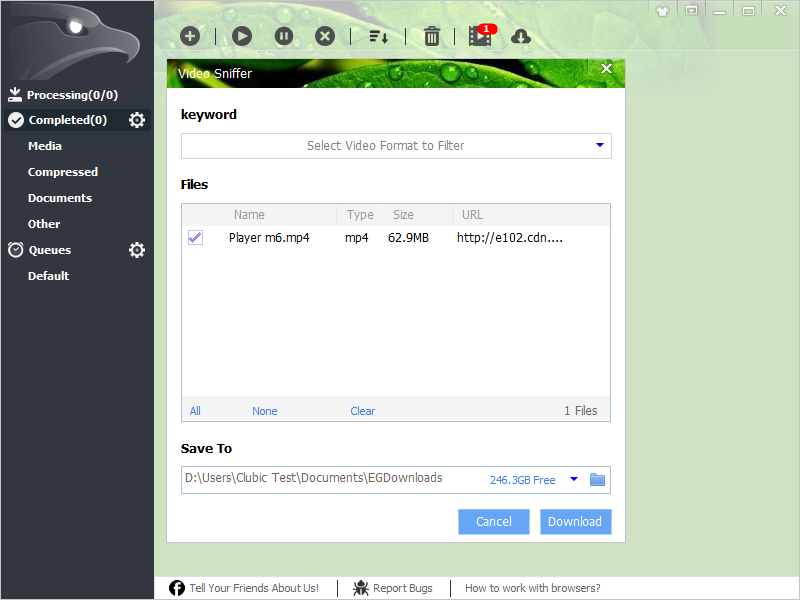800x600 pixels.
Task: Open Queues settings via the gear icon
Action: [x=137, y=250]
